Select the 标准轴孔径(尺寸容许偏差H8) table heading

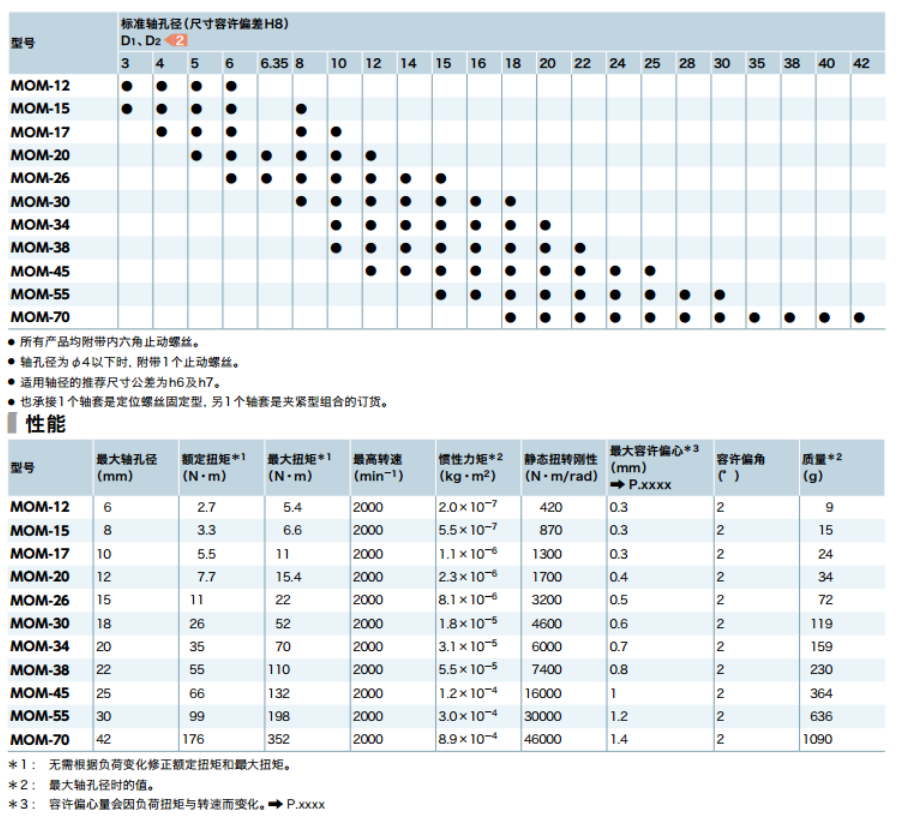[204, 24]
